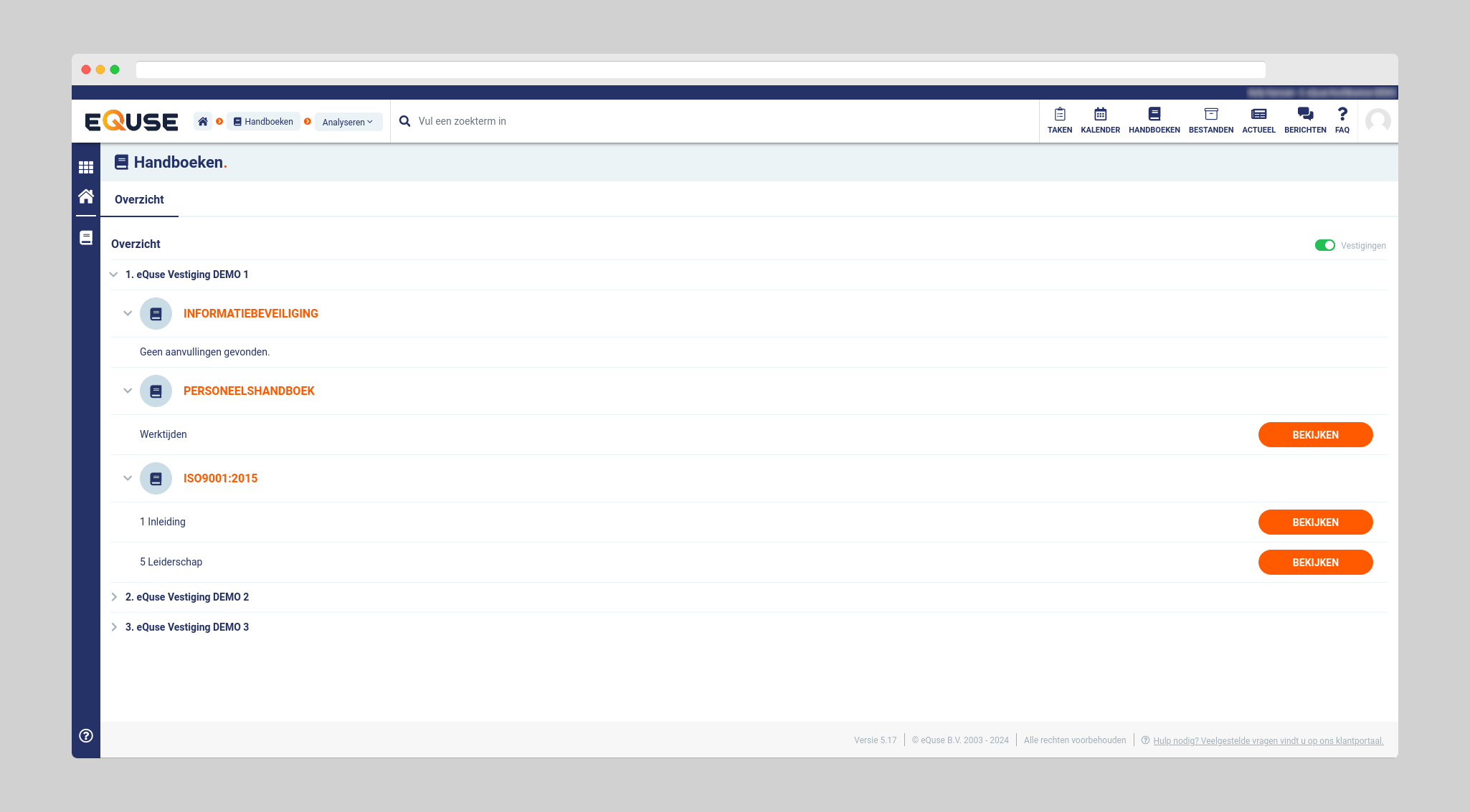Open the klantportaal help link in footer
Viewport: 1470px width, 812px height.
(1268, 740)
